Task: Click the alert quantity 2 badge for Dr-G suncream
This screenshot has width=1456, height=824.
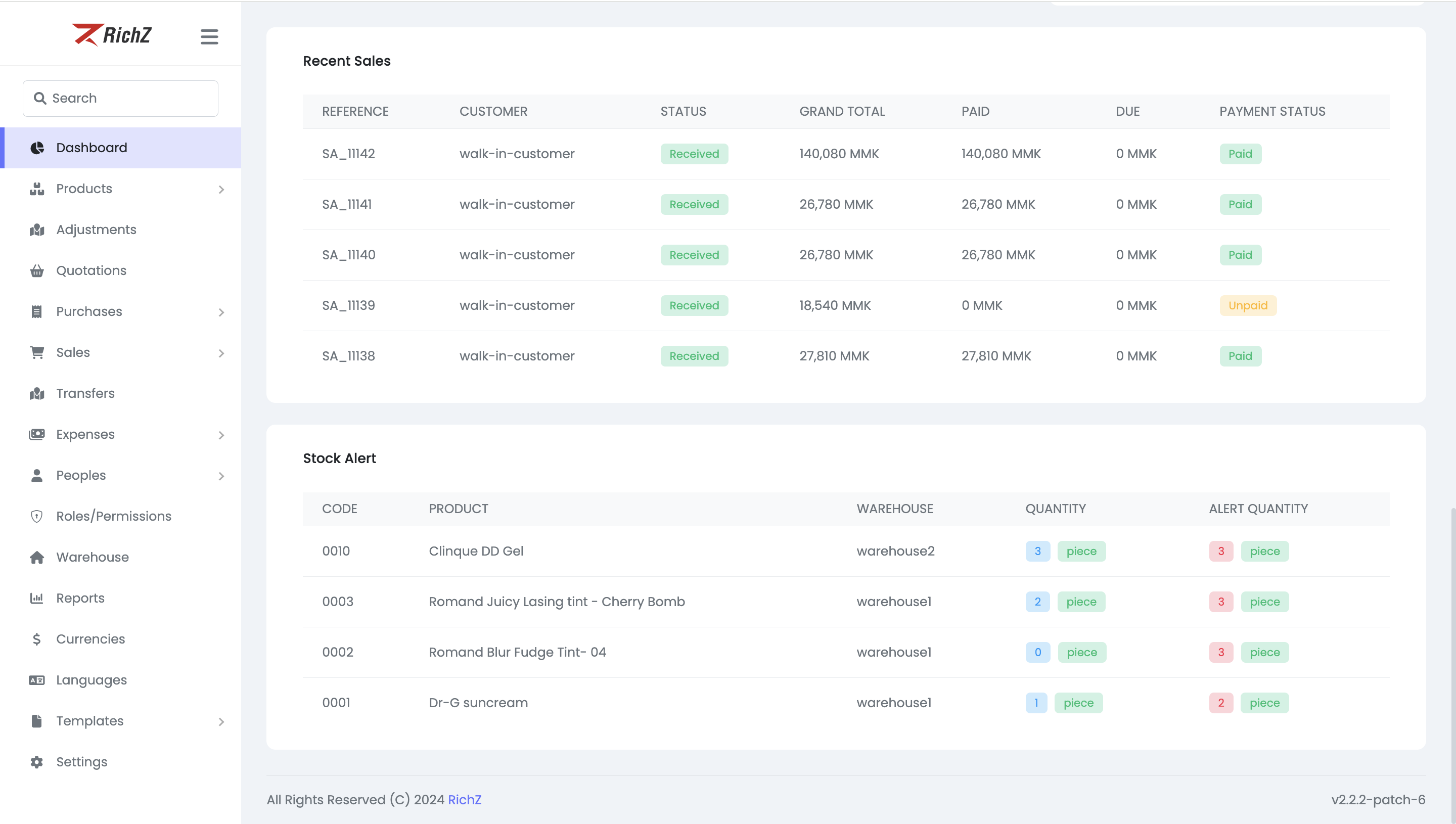Action: click(x=1220, y=703)
